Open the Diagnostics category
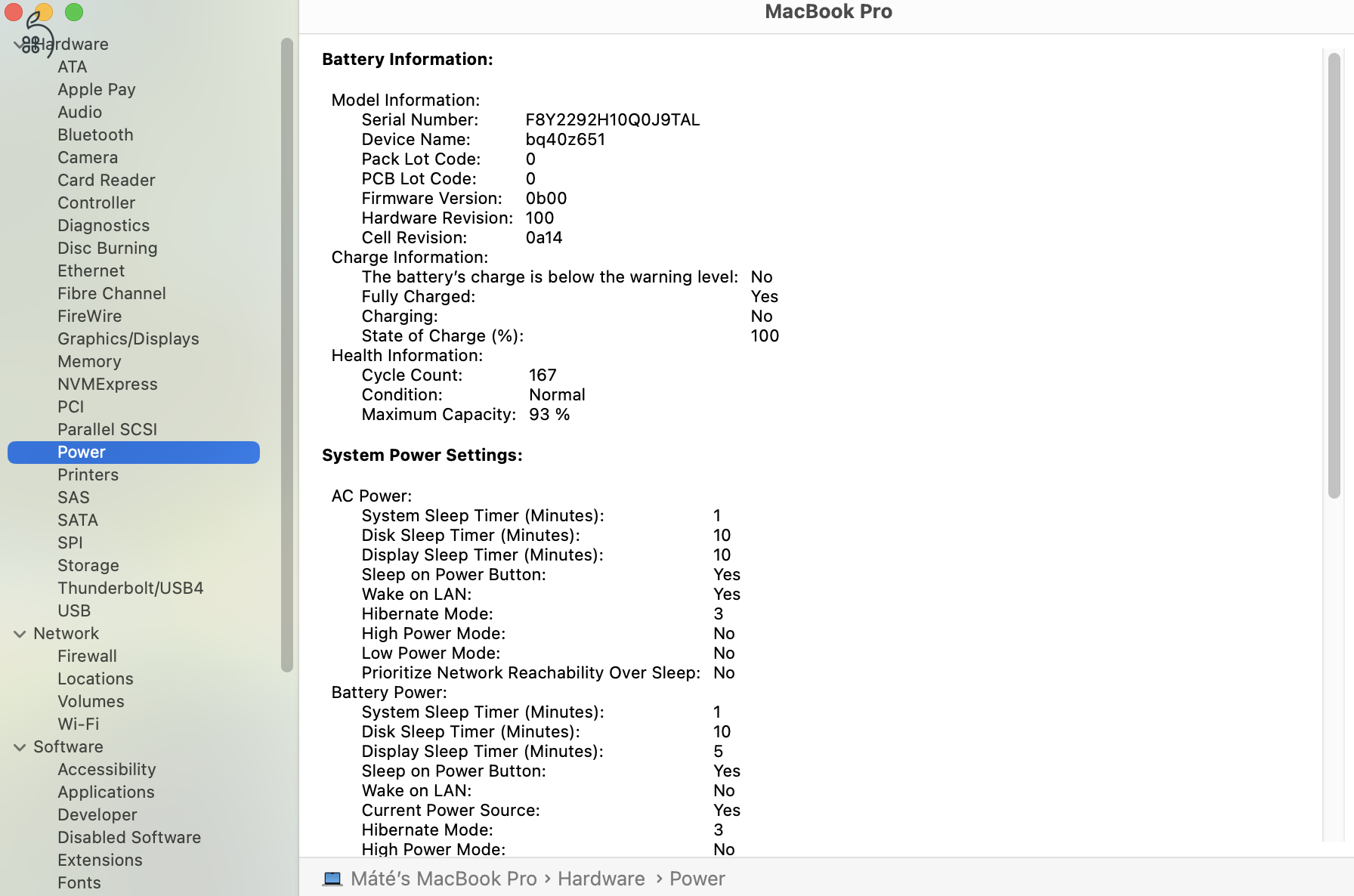Screen dimensions: 1354x896 104,226
